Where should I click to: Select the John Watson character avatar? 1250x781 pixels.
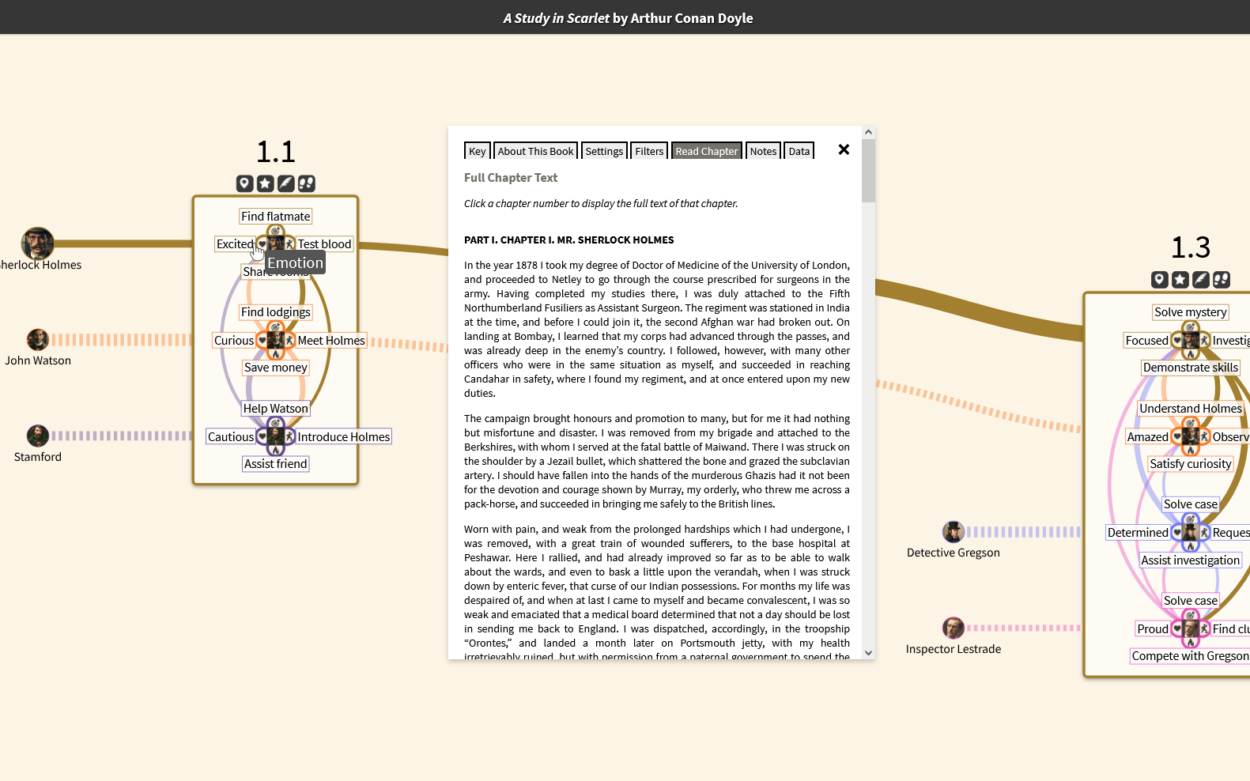pos(38,340)
